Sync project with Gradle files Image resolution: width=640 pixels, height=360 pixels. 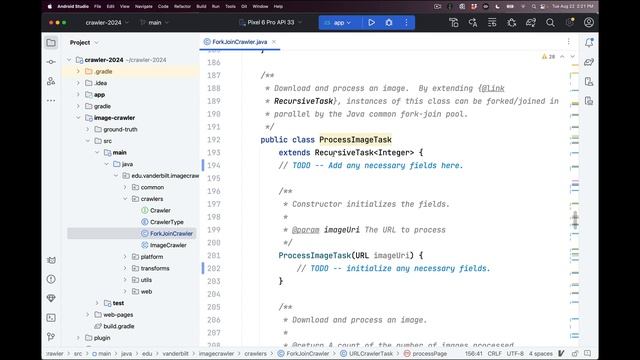coord(531,23)
